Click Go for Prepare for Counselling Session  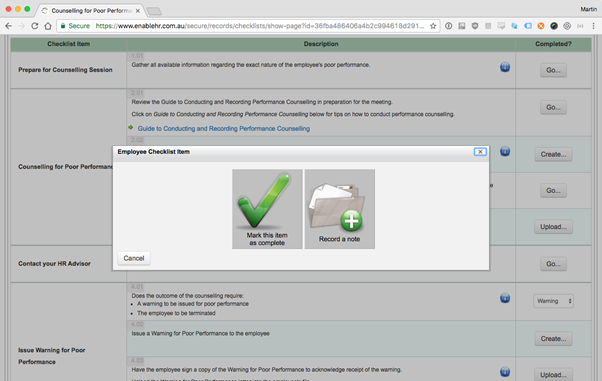553,70
